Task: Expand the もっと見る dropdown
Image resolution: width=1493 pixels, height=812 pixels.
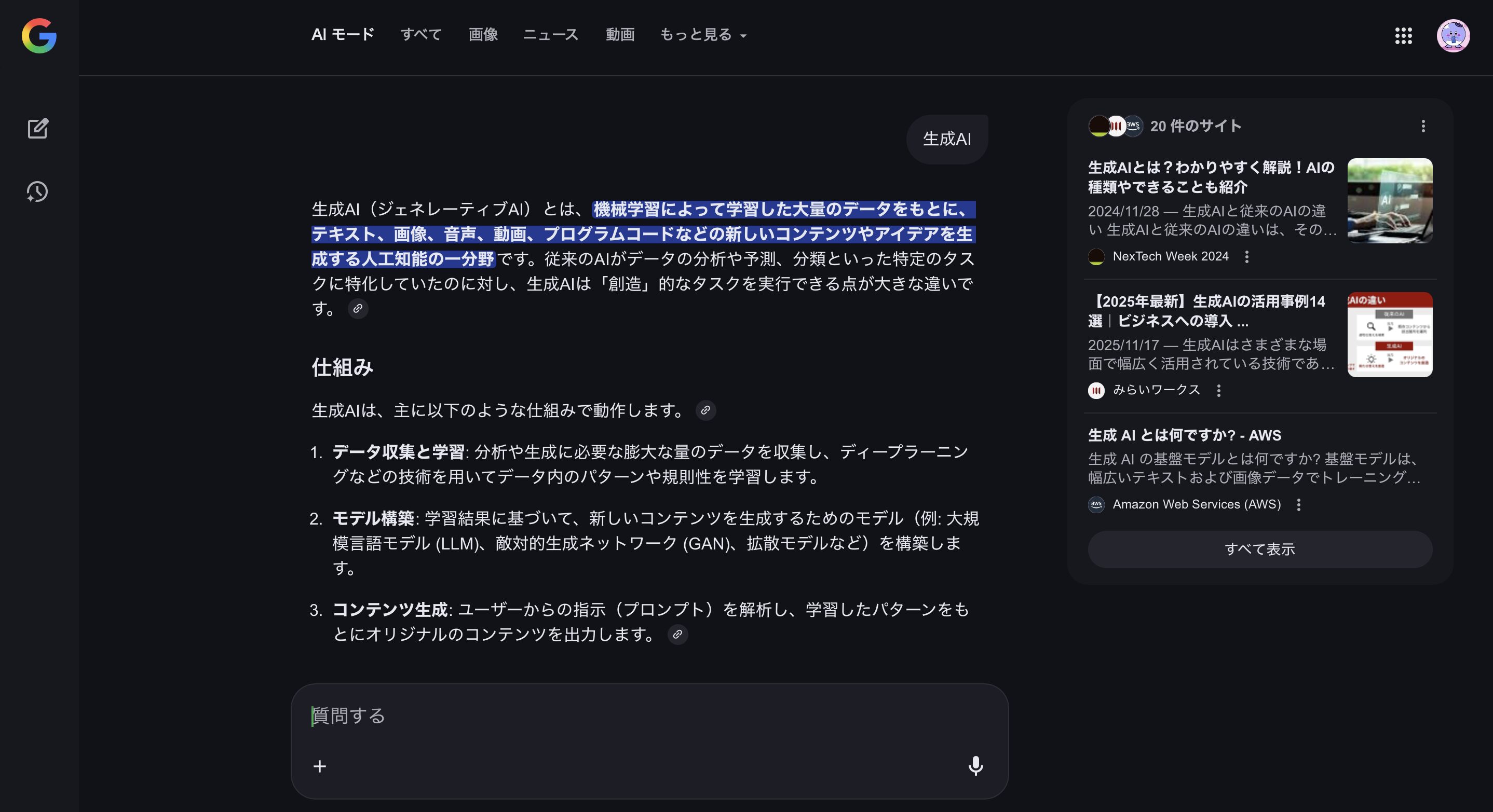Action: [702, 35]
